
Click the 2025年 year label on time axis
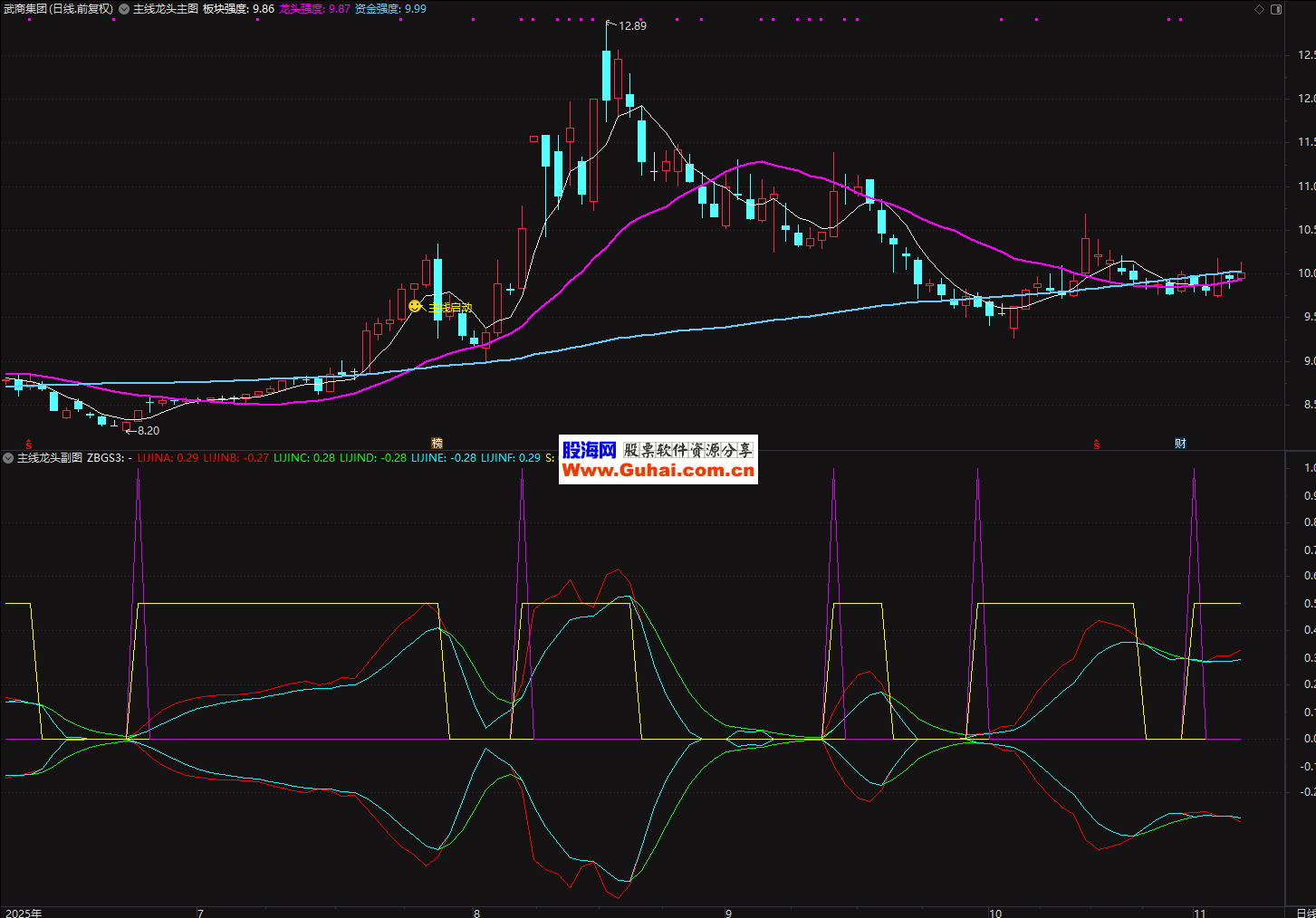tap(24, 913)
